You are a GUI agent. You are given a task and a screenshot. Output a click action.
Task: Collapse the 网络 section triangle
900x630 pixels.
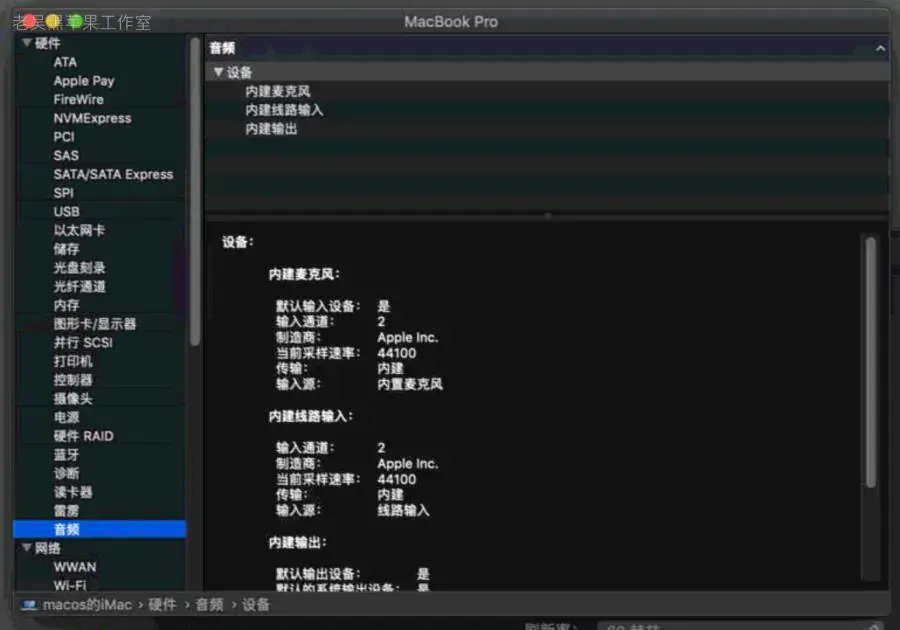pyautogui.click(x=26, y=548)
